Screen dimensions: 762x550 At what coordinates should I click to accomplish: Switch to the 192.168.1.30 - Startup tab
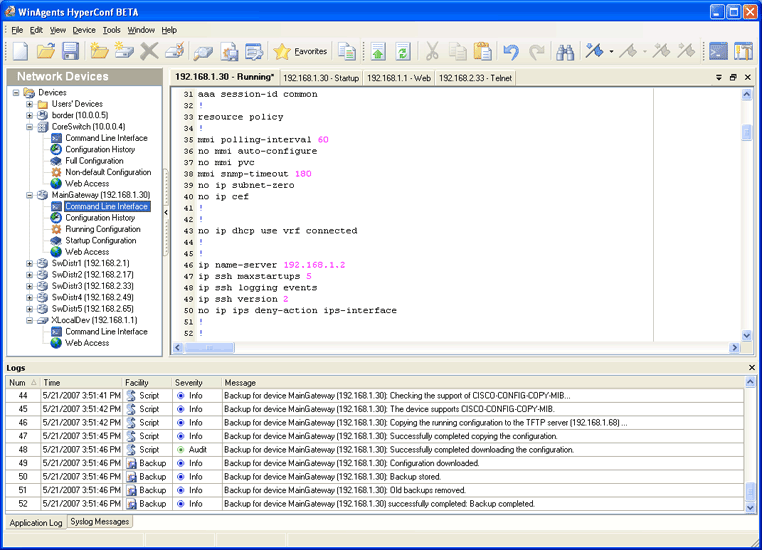tap(321, 78)
